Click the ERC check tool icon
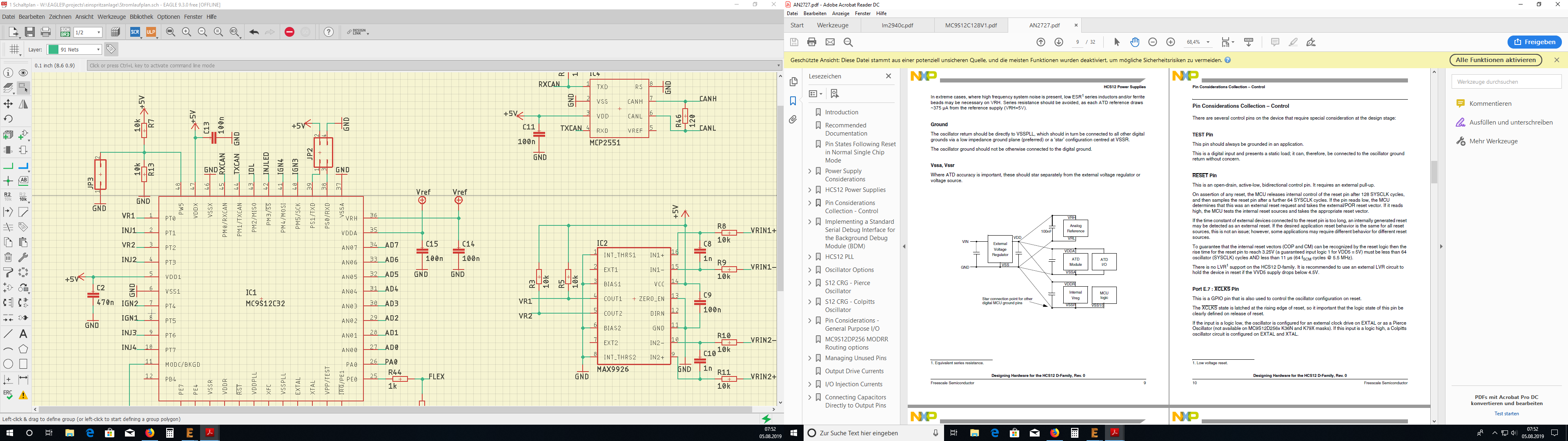The width and height of the screenshot is (1568, 441). click(x=9, y=395)
